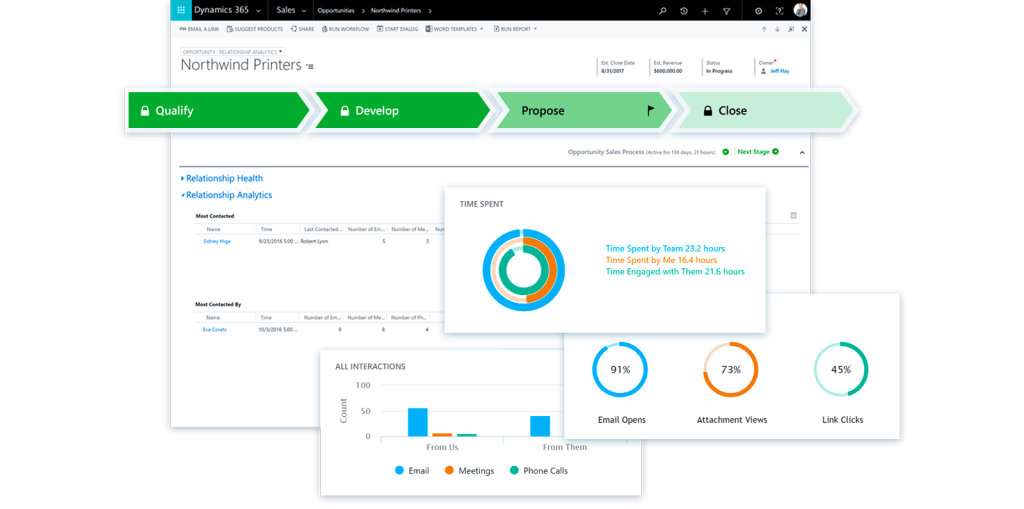The width and height of the screenshot is (1024, 509).
Task: Open the Dynamics 365 dropdown
Action: 228,10
